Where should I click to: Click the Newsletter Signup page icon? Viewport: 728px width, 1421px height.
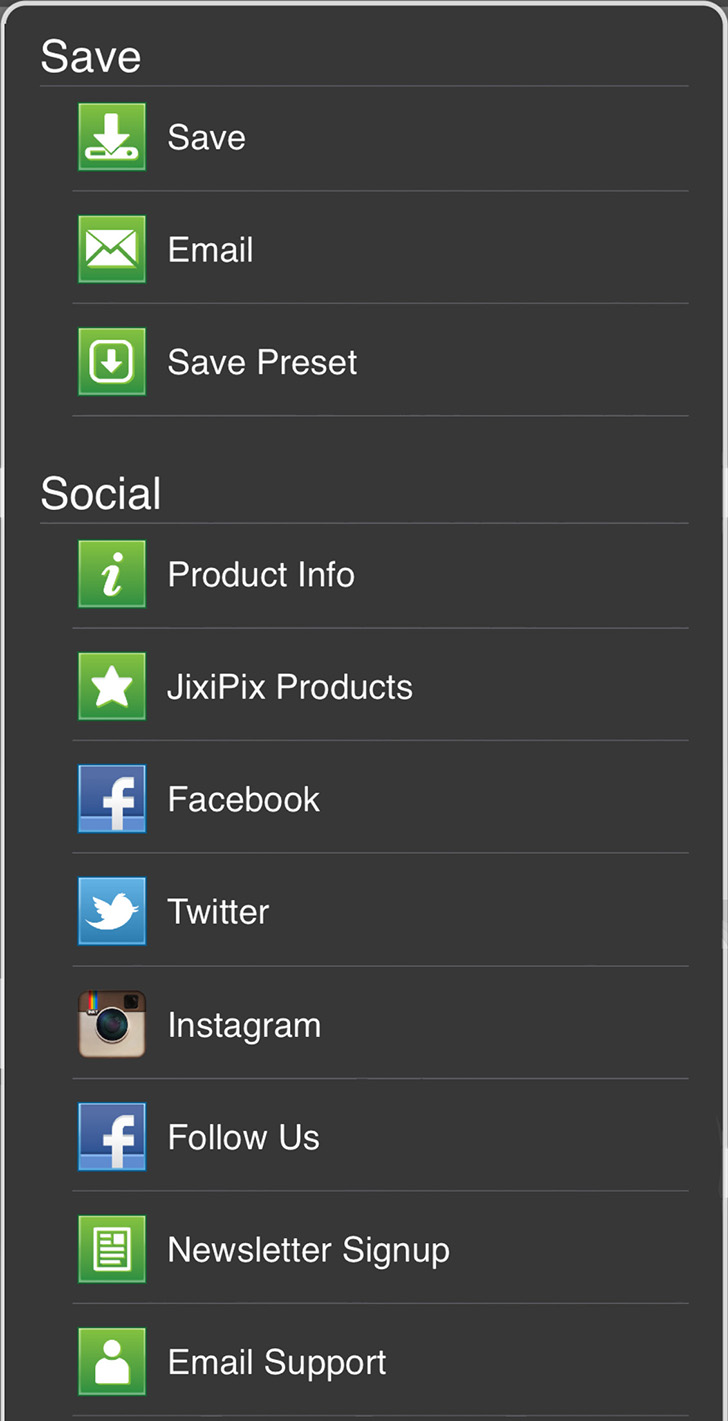pyautogui.click(x=112, y=1249)
